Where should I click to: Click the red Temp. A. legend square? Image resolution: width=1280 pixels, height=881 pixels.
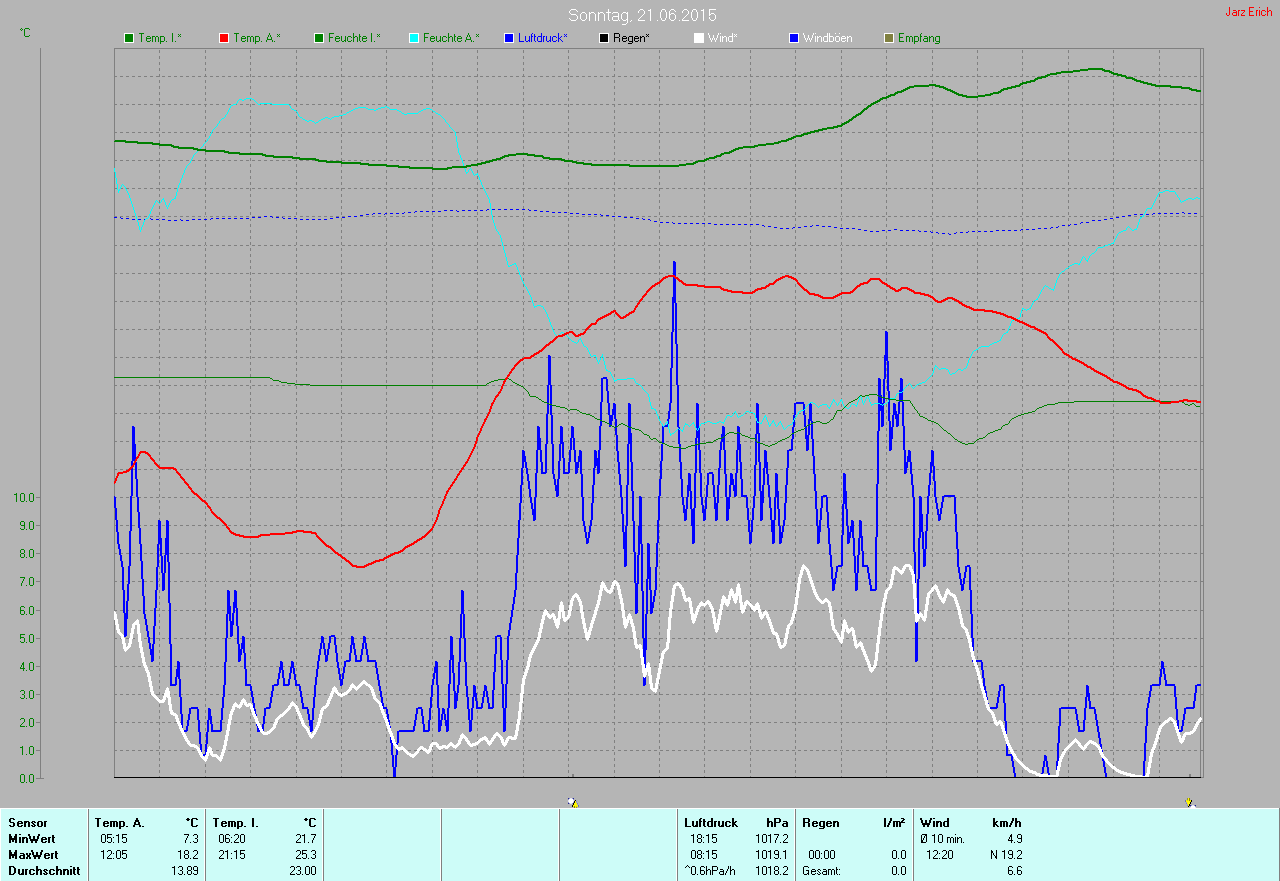tap(224, 38)
